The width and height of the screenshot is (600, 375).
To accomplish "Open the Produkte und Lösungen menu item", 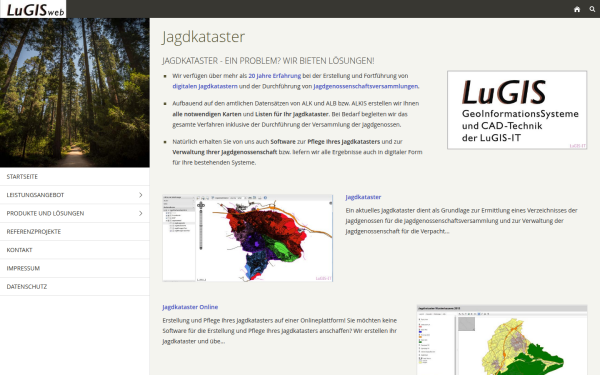I will [75, 214].
